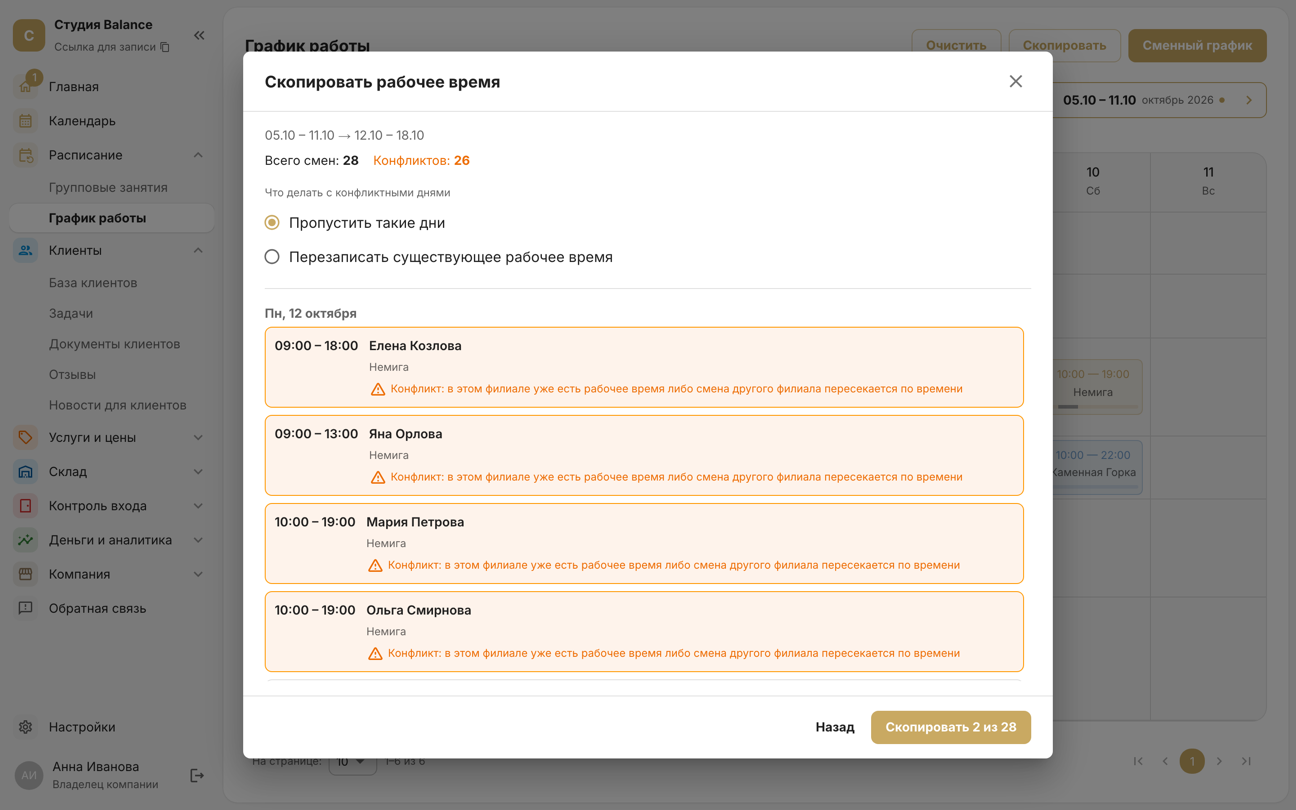The image size is (1296, 810).
Task: Collapse the sidebar with double chevron icon
Action: (199, 35)
